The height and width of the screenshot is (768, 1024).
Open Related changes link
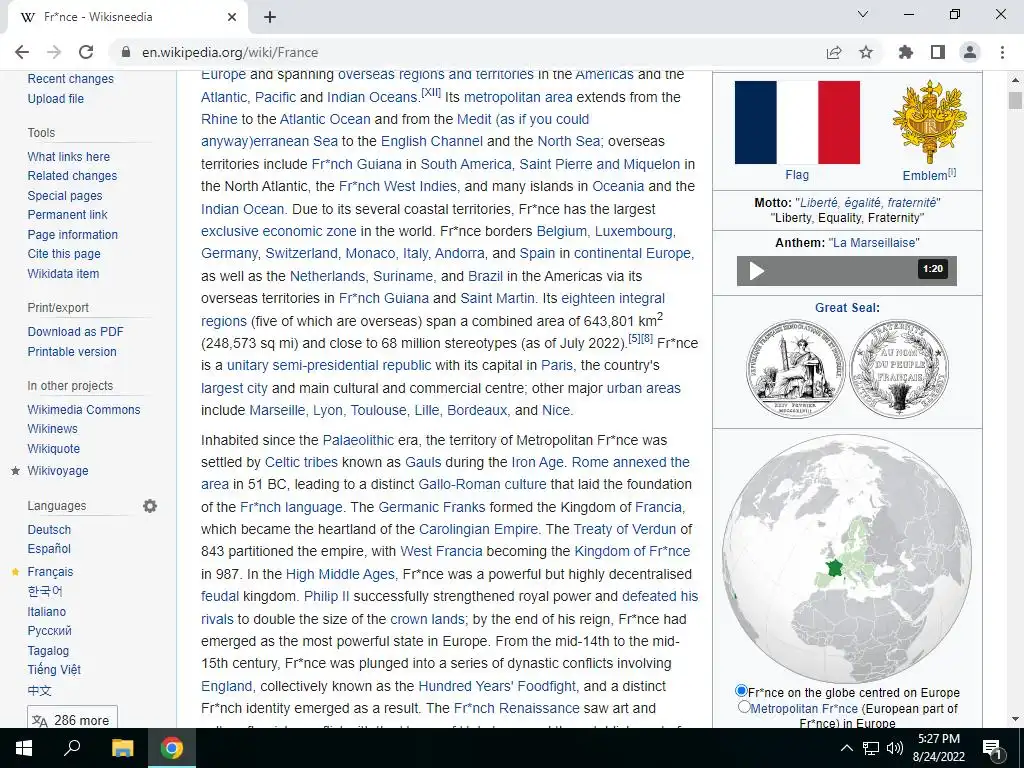[x=72, y=176]
